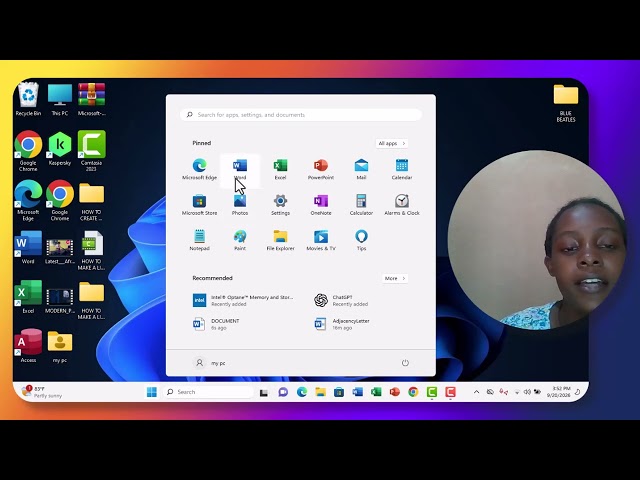The height and width of the screenshot is (480, 640).
Task: Open Alarms & Clock pinned app
Action: (x=402, y=205)
